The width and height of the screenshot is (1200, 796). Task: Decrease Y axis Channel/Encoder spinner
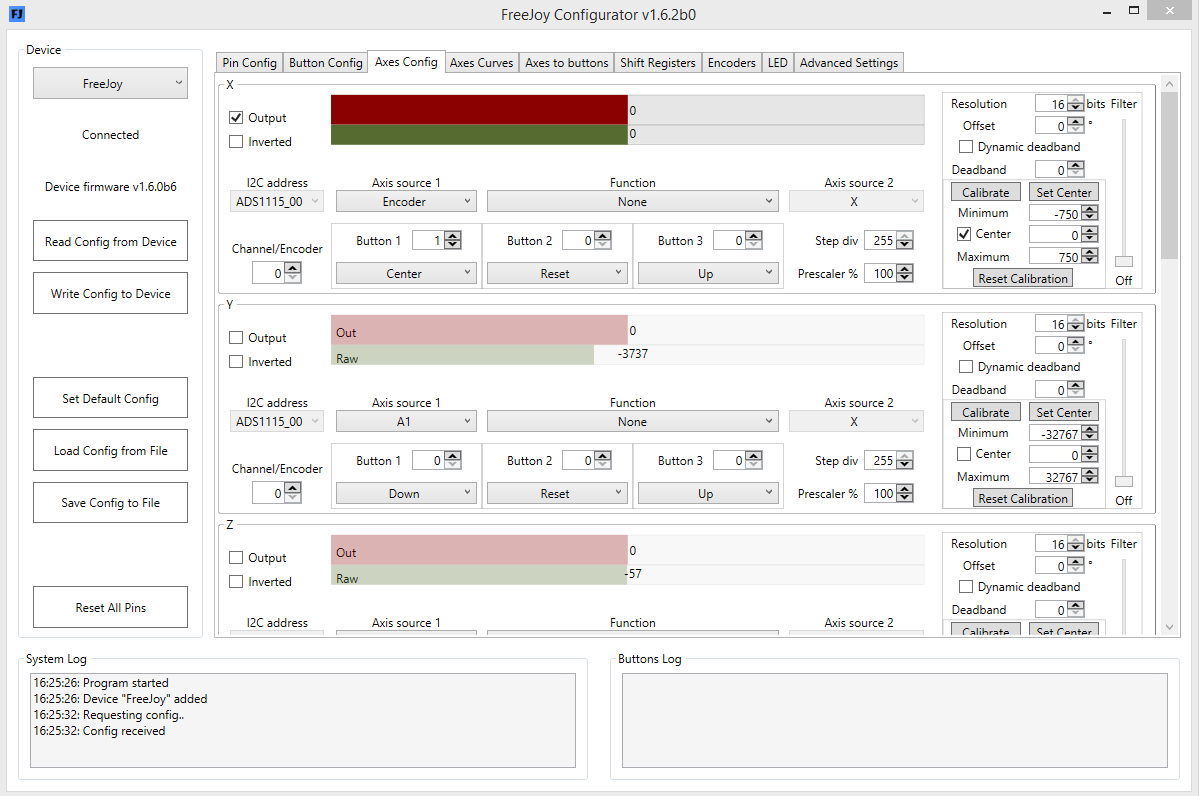[292, 497]
